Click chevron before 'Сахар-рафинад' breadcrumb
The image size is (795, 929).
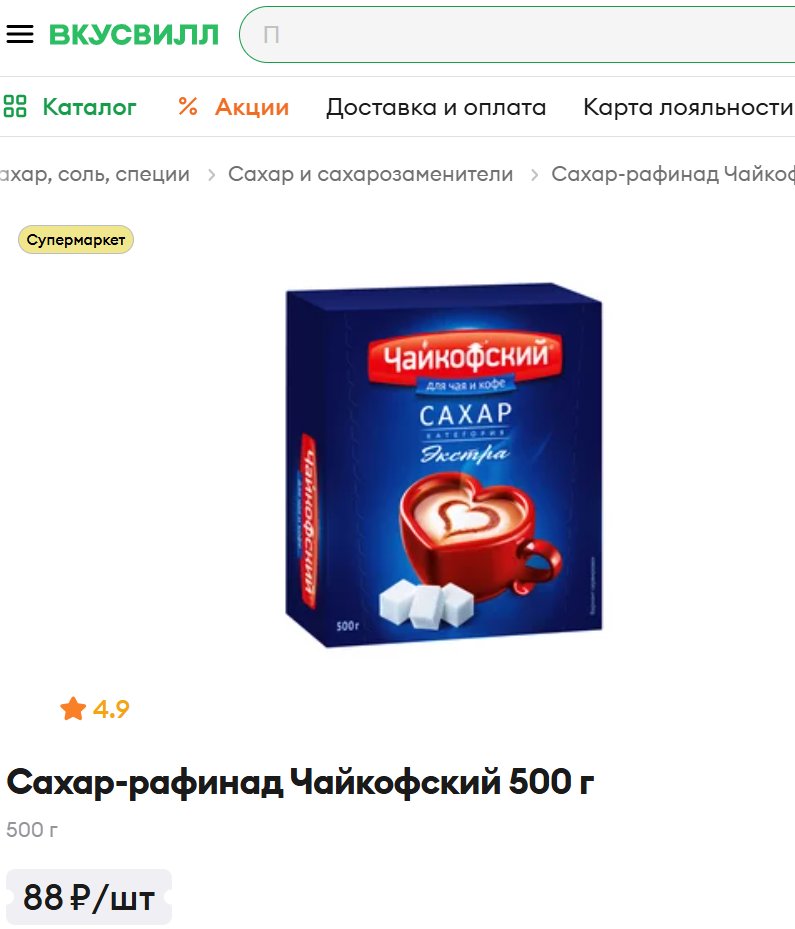pyautogui.click(x=534, y=175)
